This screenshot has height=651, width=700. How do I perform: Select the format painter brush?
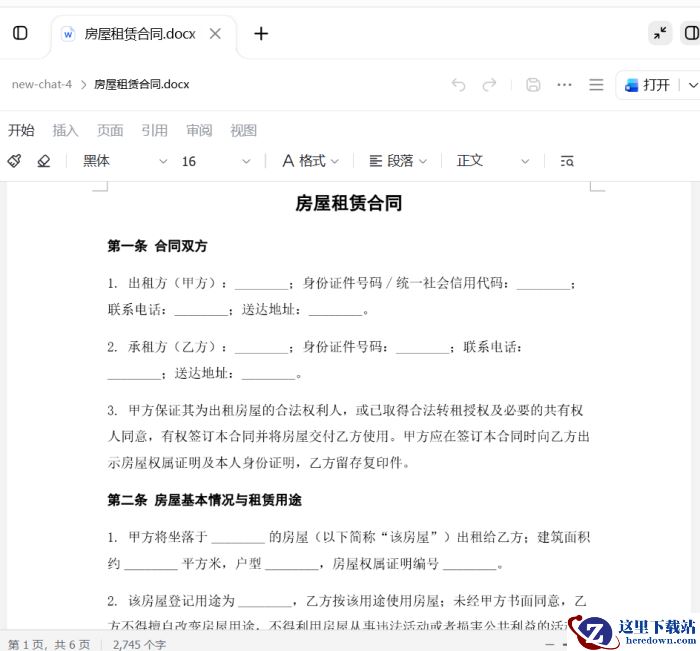[x=14, y=161]
